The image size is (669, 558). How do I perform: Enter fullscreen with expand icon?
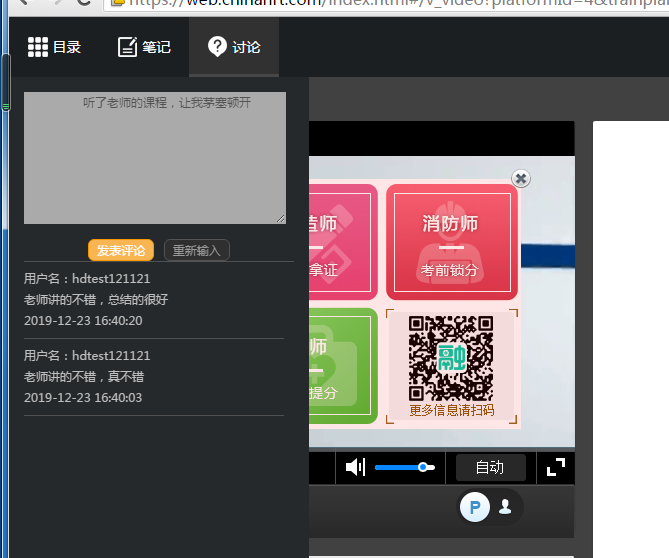pyautogui.click(x=556, y=467)
